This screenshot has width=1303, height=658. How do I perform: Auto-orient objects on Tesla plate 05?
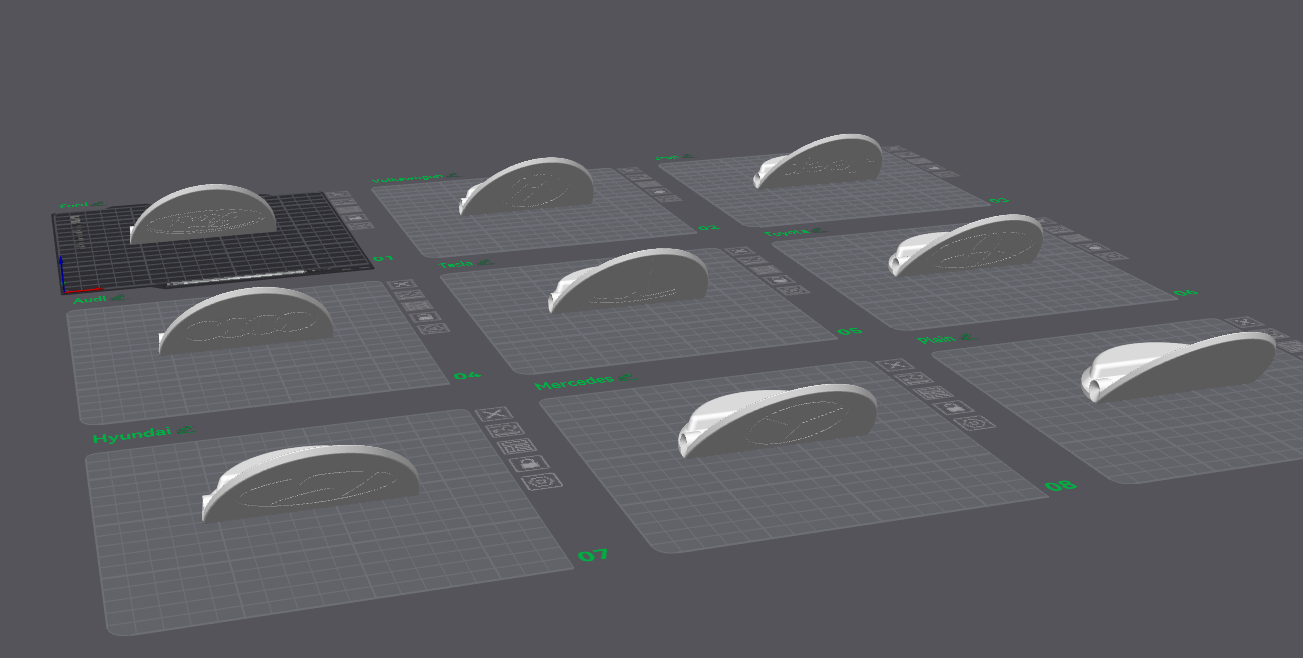751,261
